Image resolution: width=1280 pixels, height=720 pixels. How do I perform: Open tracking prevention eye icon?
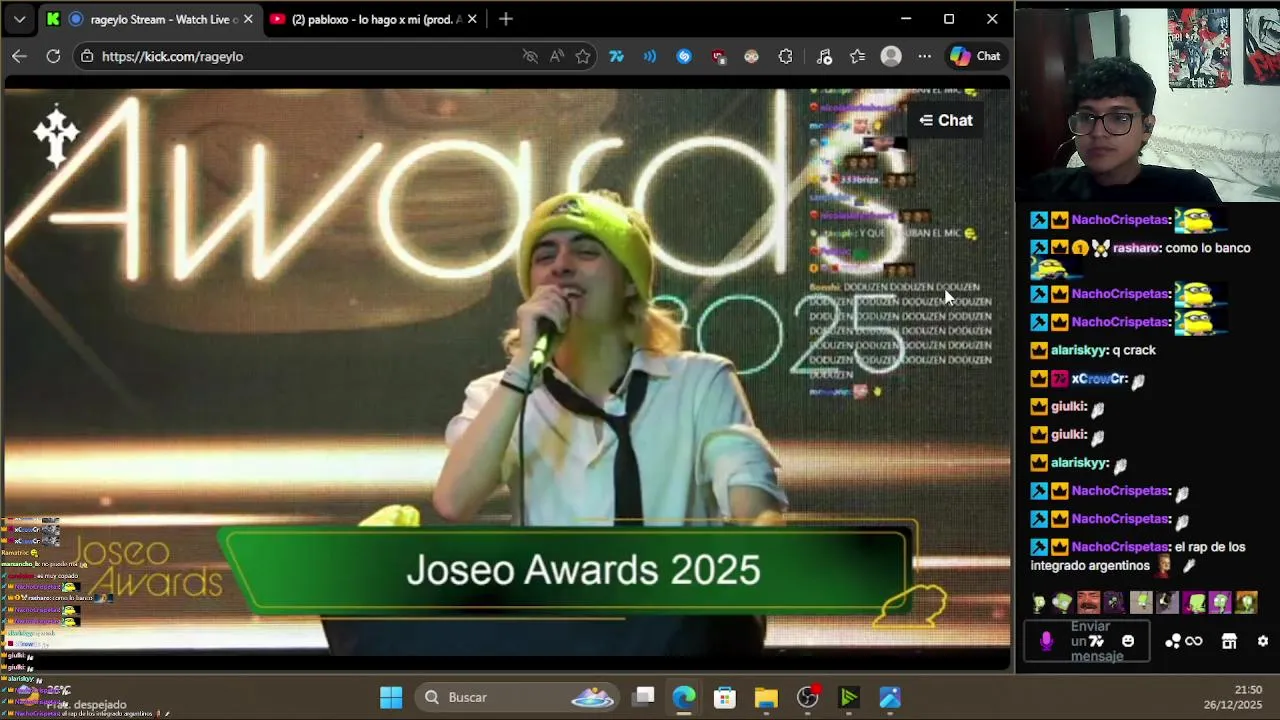(530, 56)
